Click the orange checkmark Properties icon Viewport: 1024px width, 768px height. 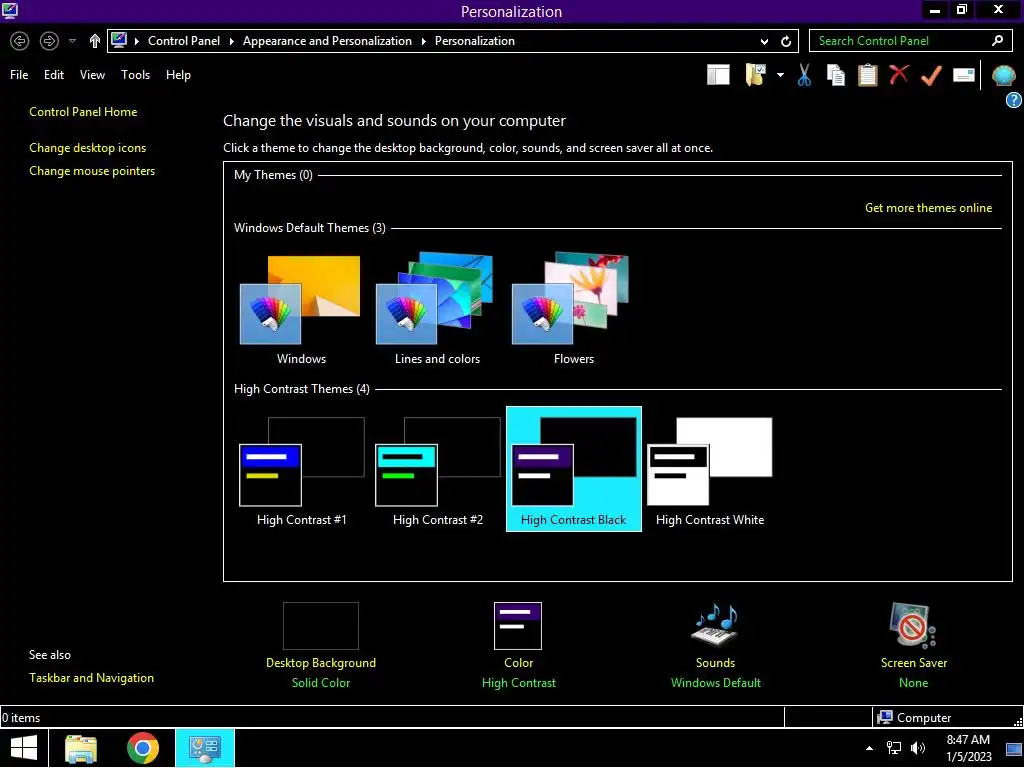[x=931, y=75]
